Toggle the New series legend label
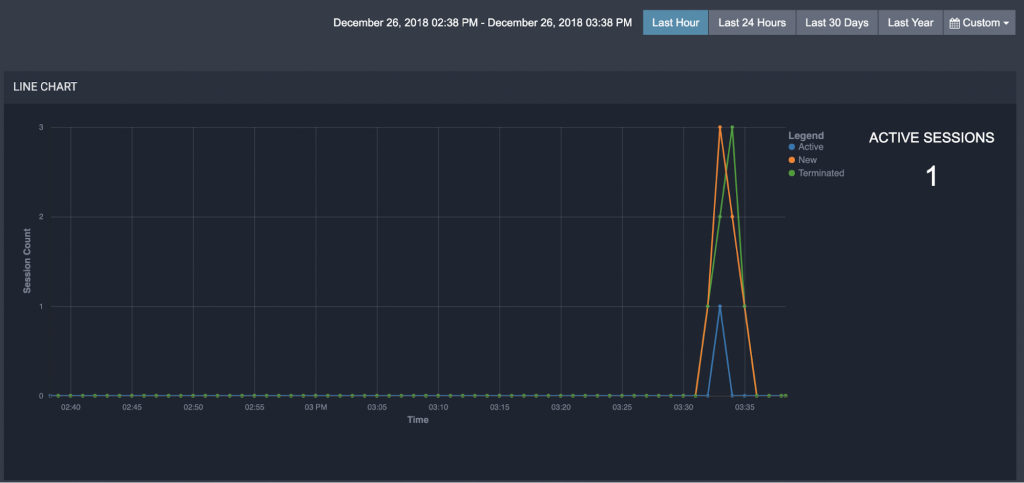 [808, 160]
